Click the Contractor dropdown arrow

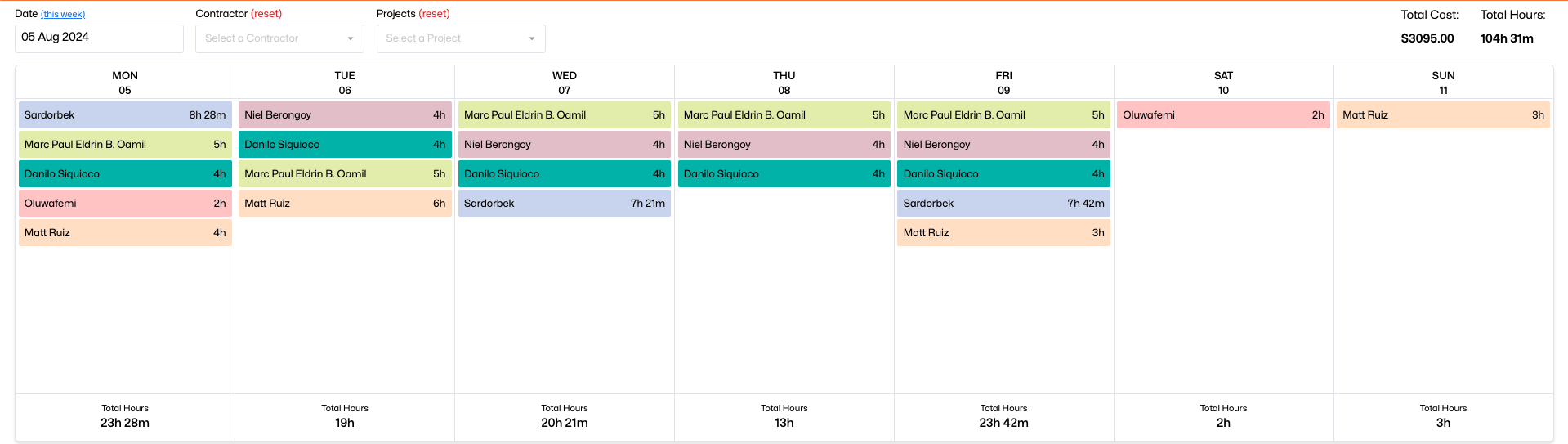[x=351, y=38]
